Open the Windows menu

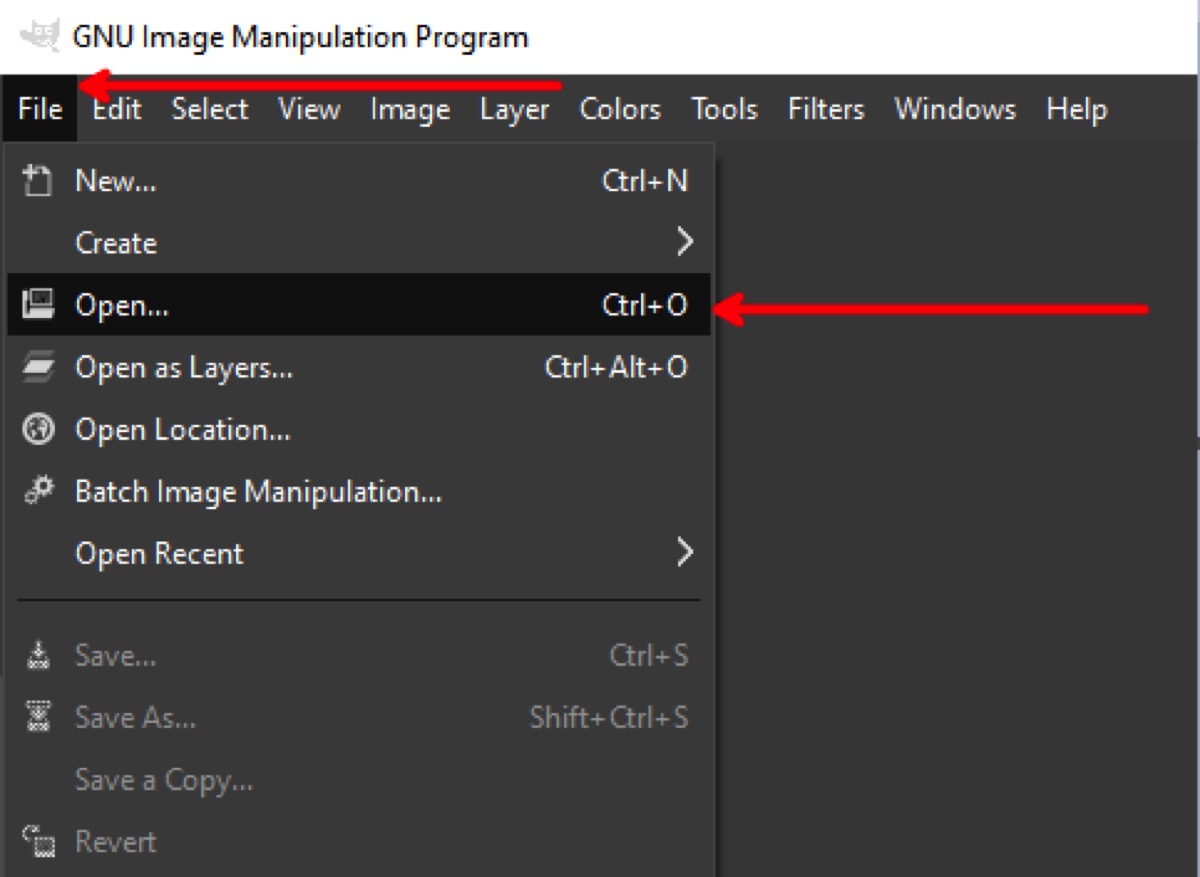(955, 108)
